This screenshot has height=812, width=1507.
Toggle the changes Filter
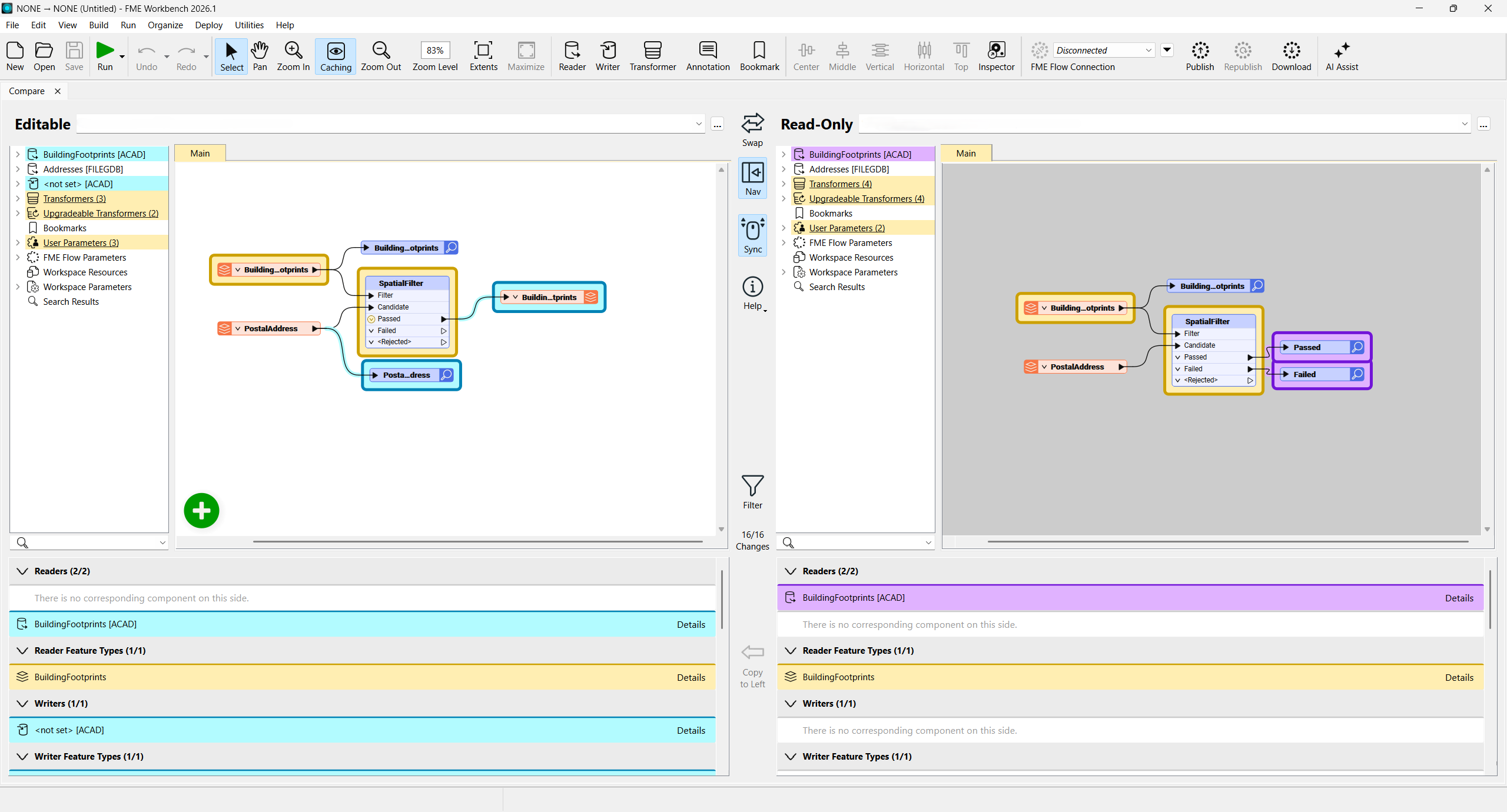pyautogui.click(x=752, y=492)
